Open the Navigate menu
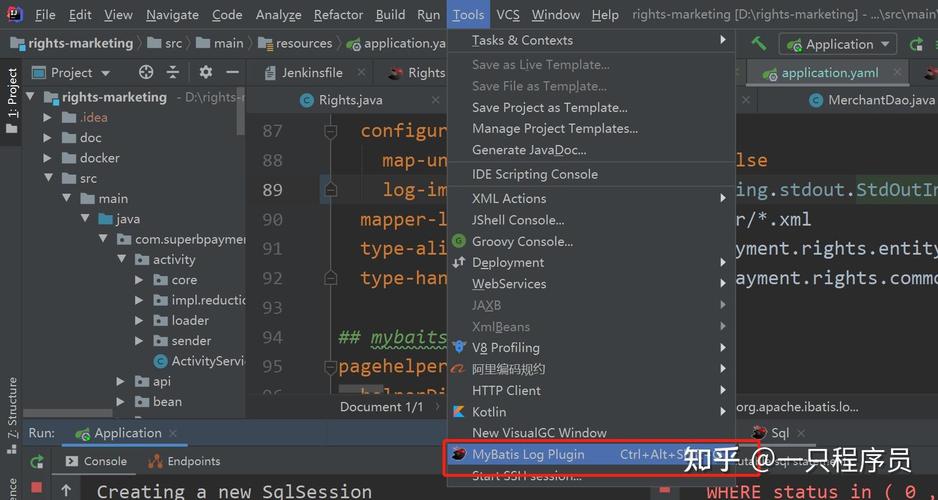Screen dimensions: 938x500 click(x=173, y=15)
